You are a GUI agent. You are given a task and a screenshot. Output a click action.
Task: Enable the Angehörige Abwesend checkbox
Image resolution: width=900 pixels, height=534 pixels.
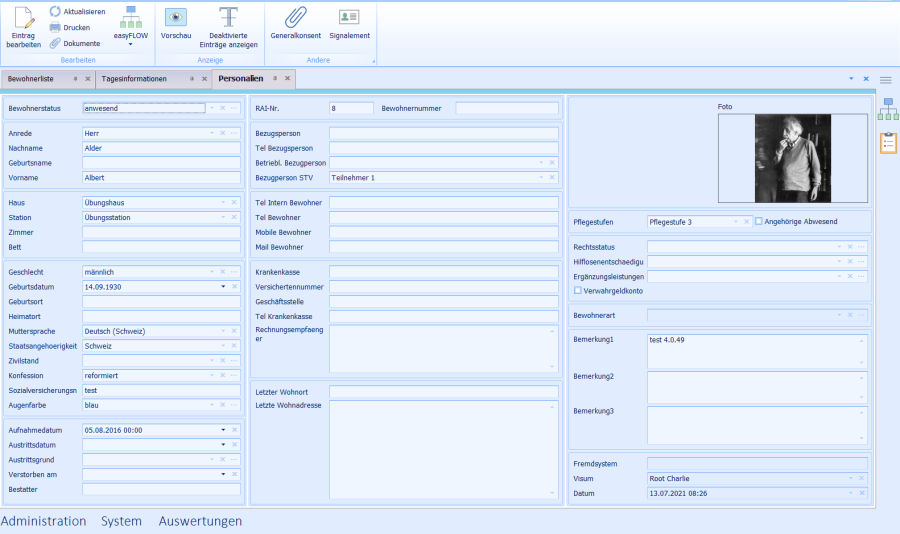pos(760,221)
